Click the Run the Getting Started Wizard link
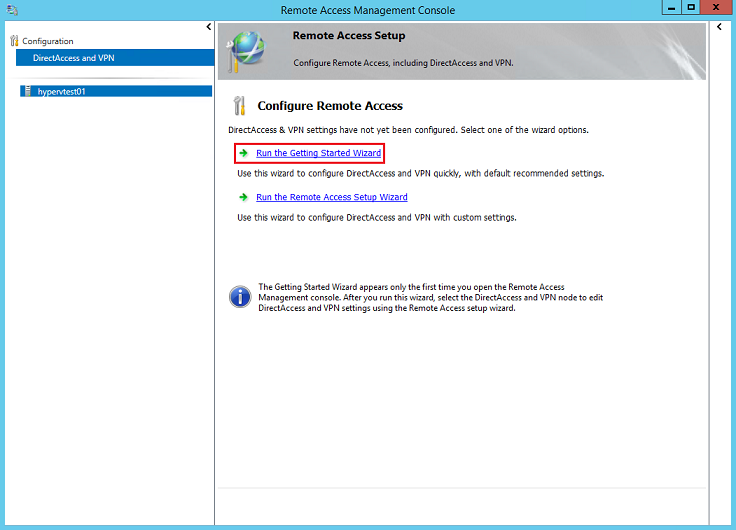 tap(318, 153)
